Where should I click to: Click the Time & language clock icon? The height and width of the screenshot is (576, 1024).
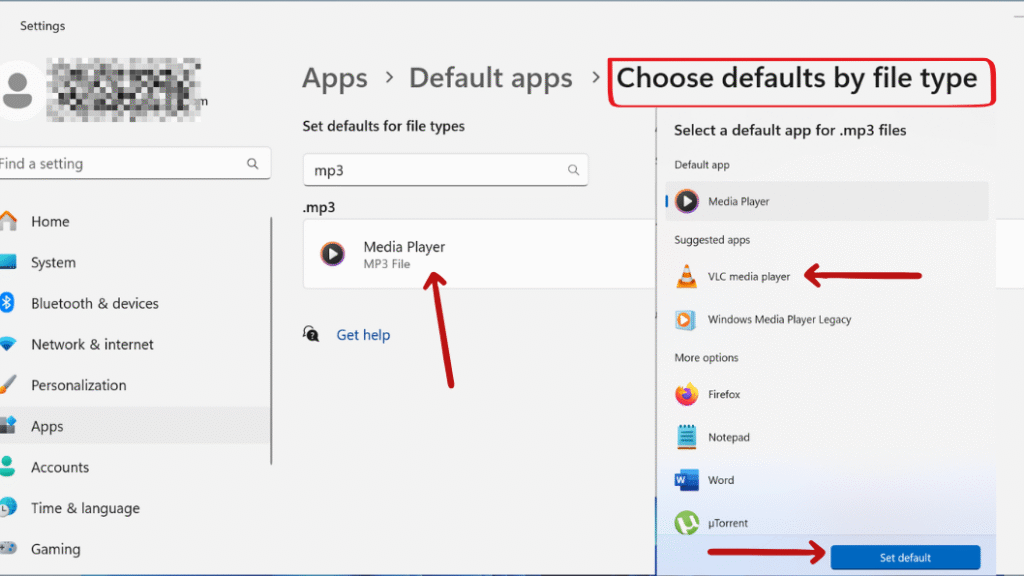(8, 508)
